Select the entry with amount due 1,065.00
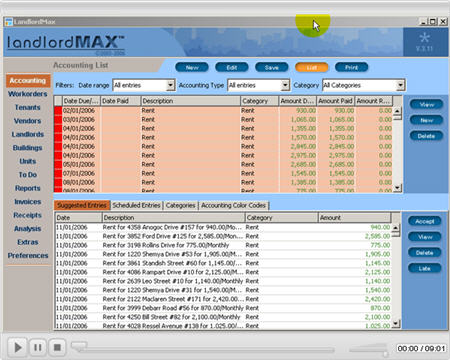This screenshot has height=360, width=450. point(223,120)
